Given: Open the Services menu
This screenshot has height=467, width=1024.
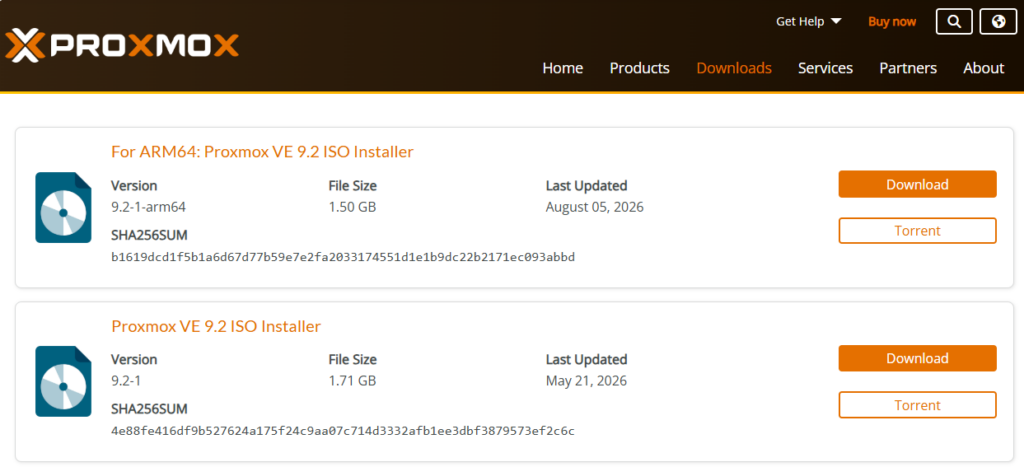Looking at the screenshot, I should tap(825, 68).
